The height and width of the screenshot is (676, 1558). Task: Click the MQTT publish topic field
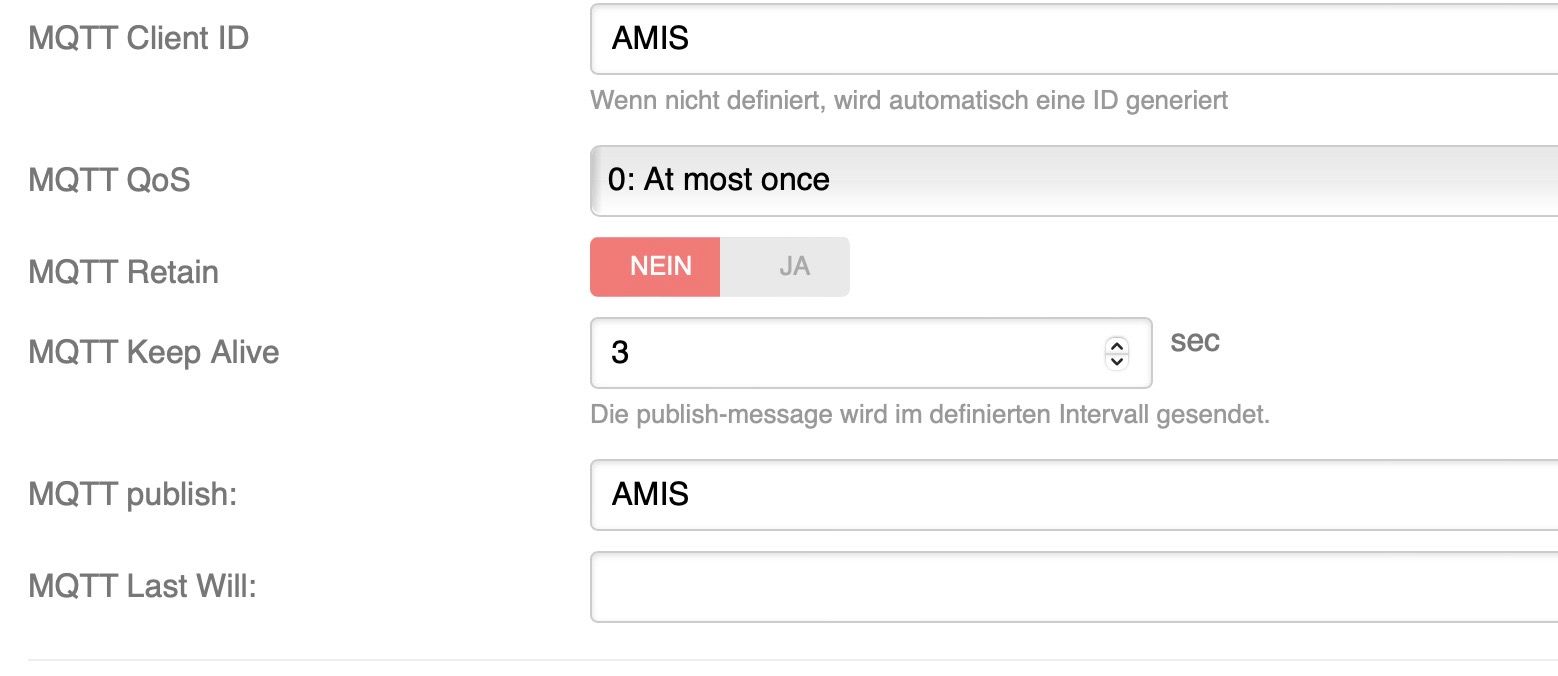point(1070,494)
